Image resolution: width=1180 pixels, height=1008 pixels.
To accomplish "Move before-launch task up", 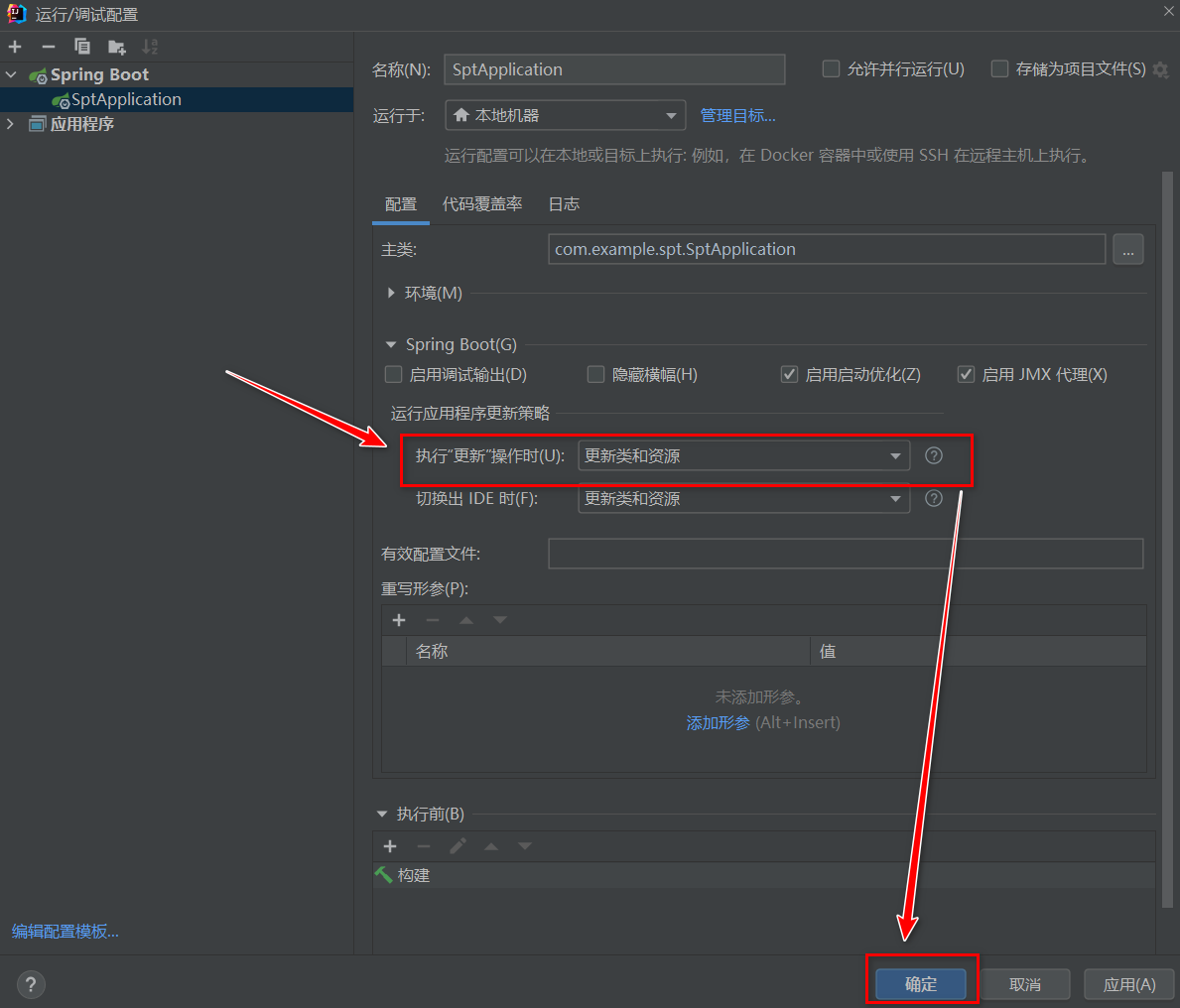I will [x=490, y=846].
